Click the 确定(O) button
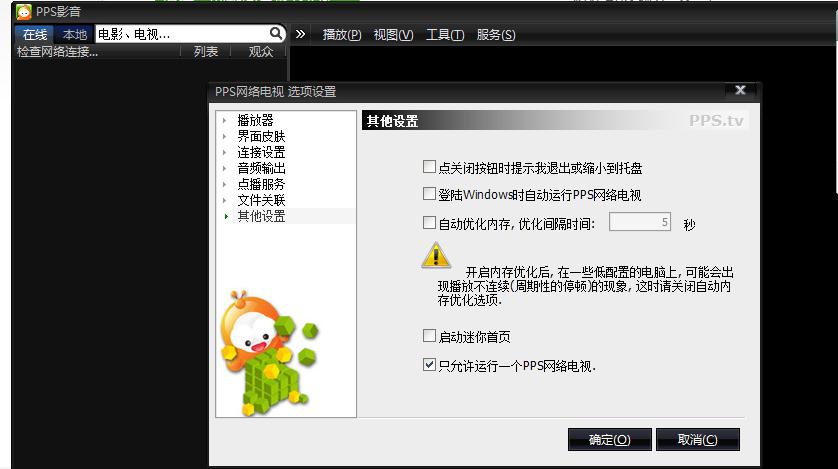The height and width of the screenshot is (469, 838). click(x=609, y=439)
